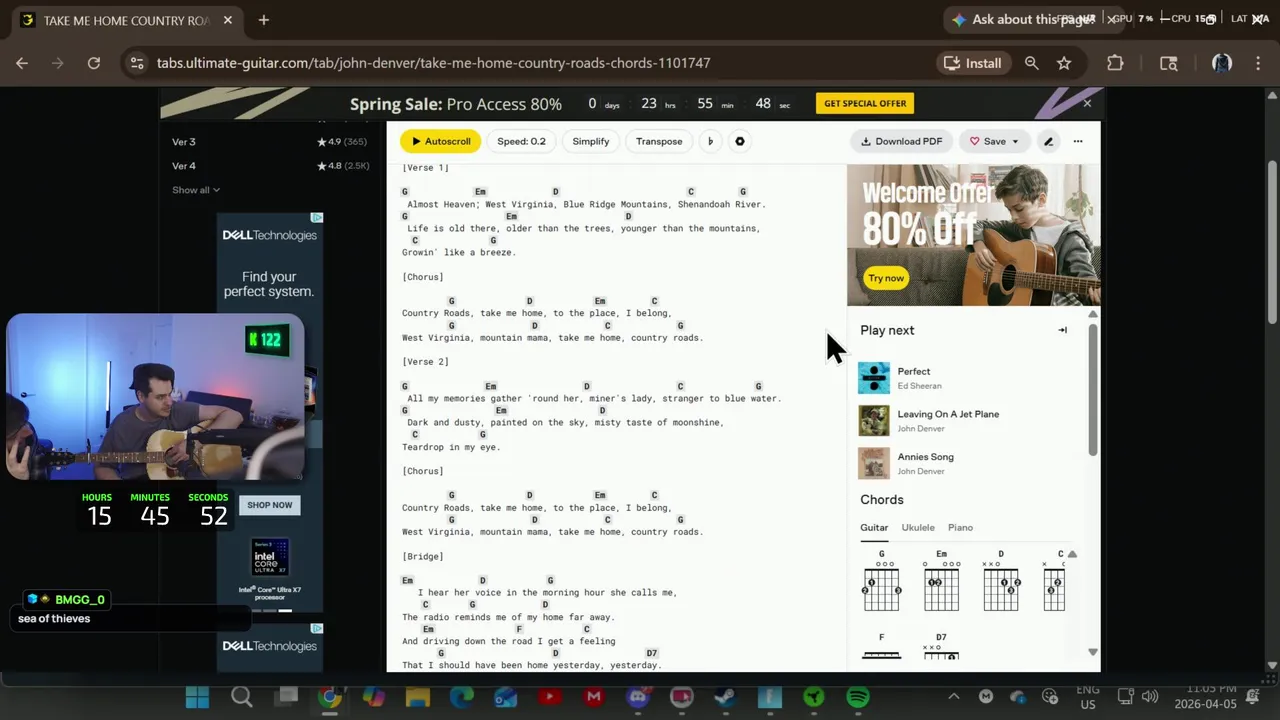Click the Annies Song album thumbnail
1280x720 pixels.
coord(874,463)
